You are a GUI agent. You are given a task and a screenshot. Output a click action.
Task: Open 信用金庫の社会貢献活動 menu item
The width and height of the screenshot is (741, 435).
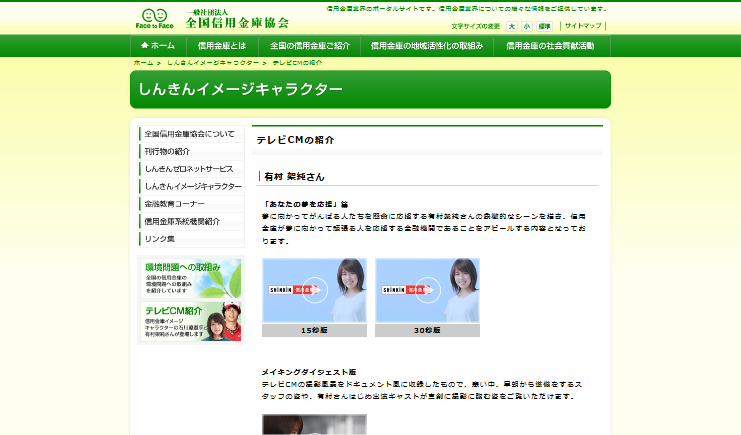pyautogui.click(x=551, y=46)
